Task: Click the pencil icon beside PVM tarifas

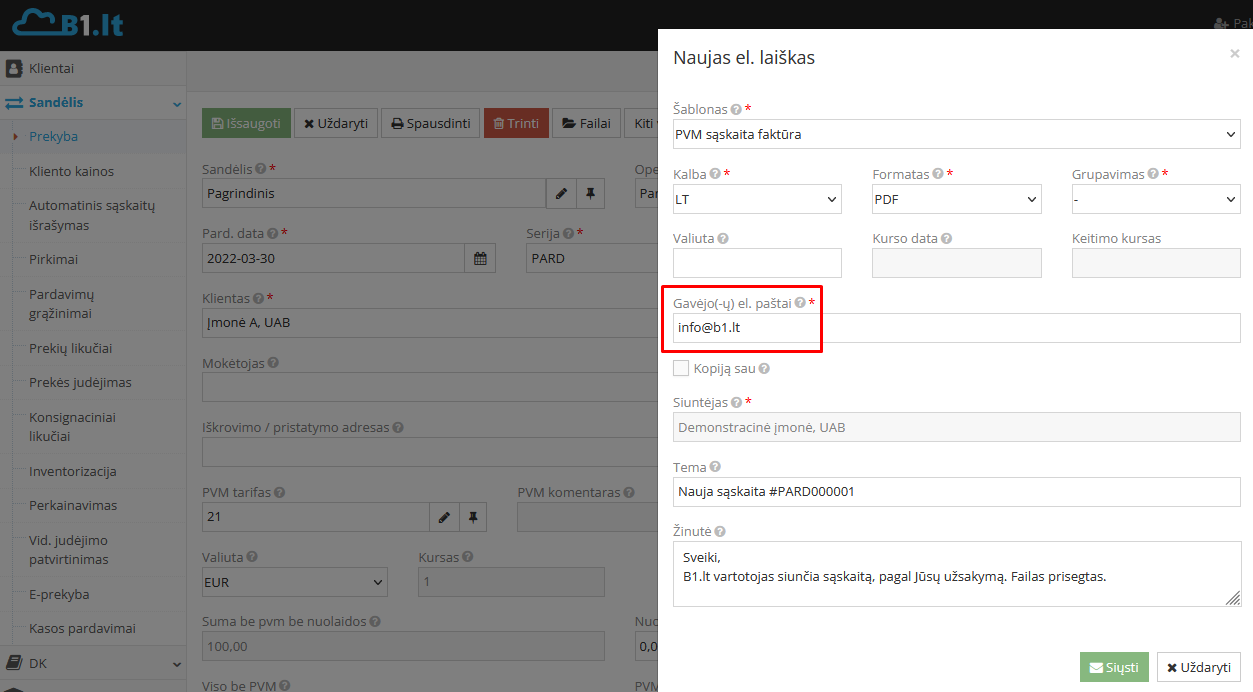Action: 444,517
